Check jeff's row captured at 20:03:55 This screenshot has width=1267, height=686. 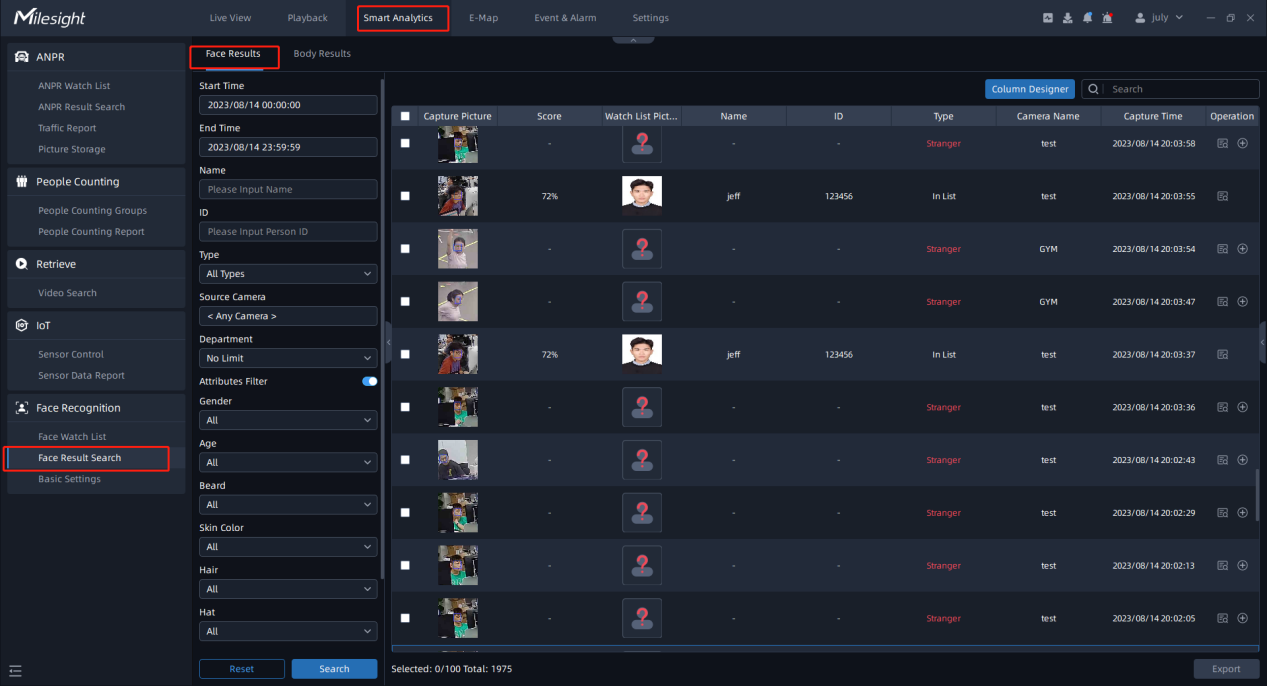point(405,196)
